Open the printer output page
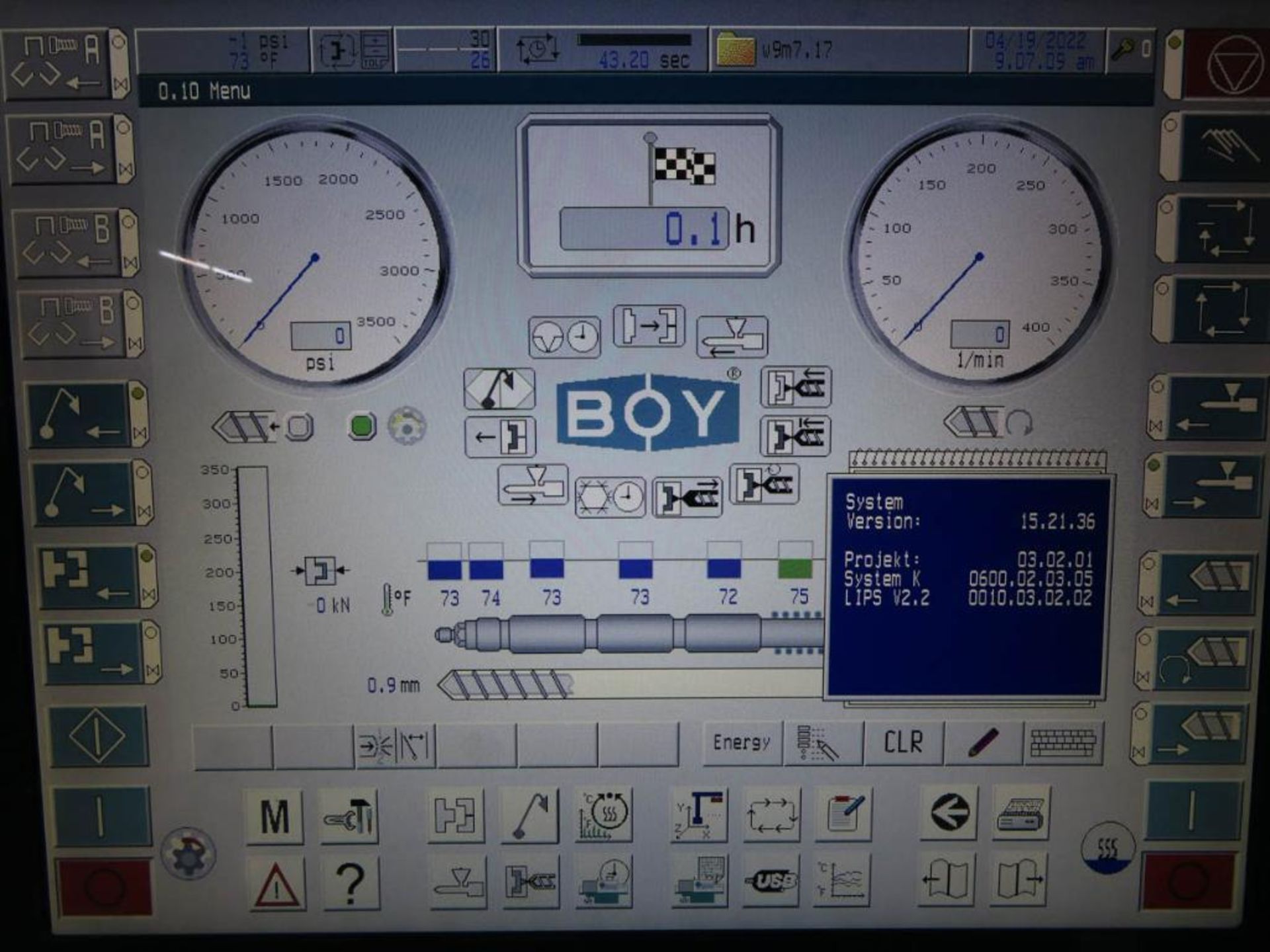The image size is (1270, 952). click(x=1021, y=813)
